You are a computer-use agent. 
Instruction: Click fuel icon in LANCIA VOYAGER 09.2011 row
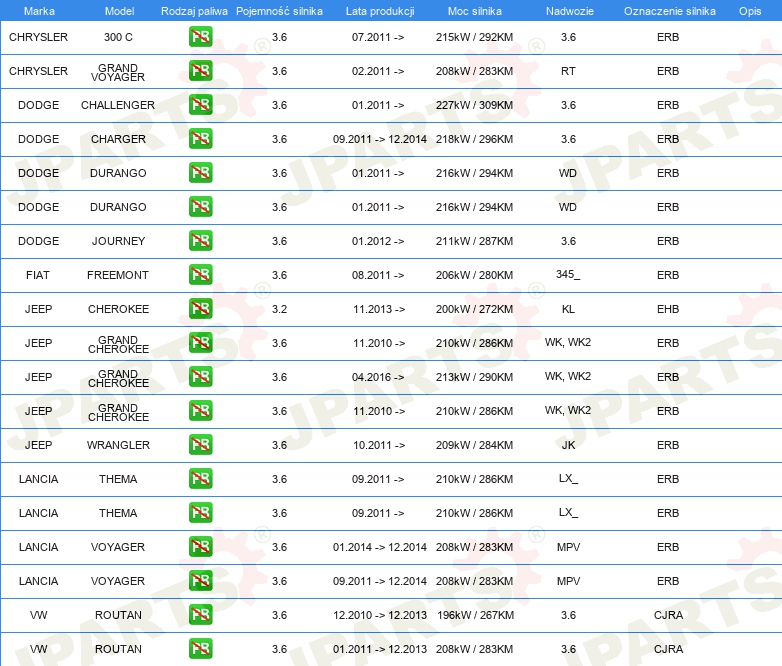pos(200,581)
